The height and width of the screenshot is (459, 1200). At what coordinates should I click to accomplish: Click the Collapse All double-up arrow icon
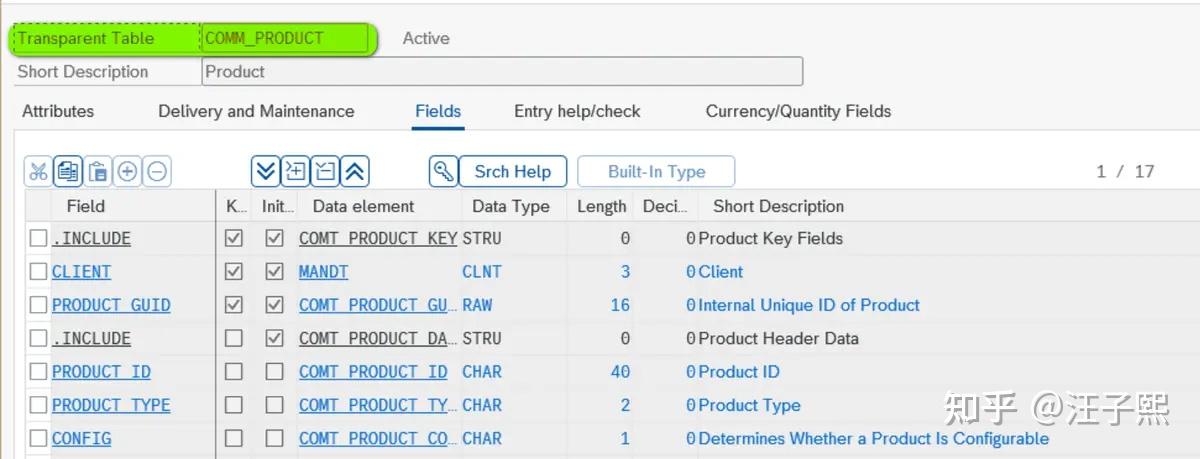(356, 172)
